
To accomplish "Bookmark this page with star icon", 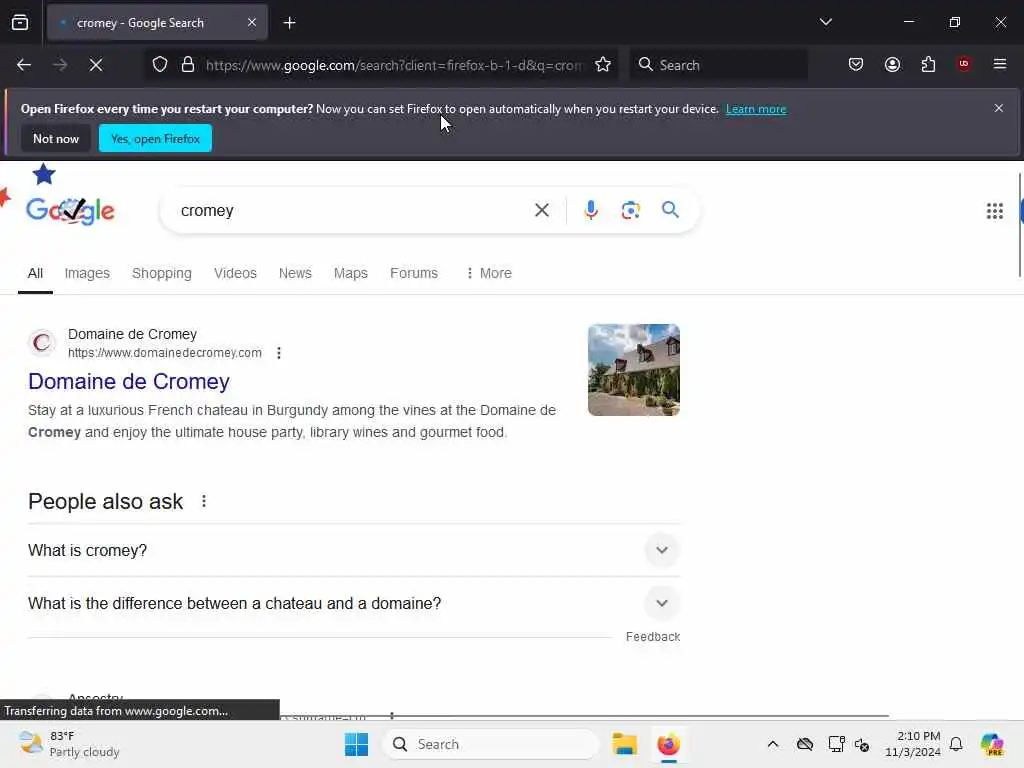I will [x=603, y=65].
